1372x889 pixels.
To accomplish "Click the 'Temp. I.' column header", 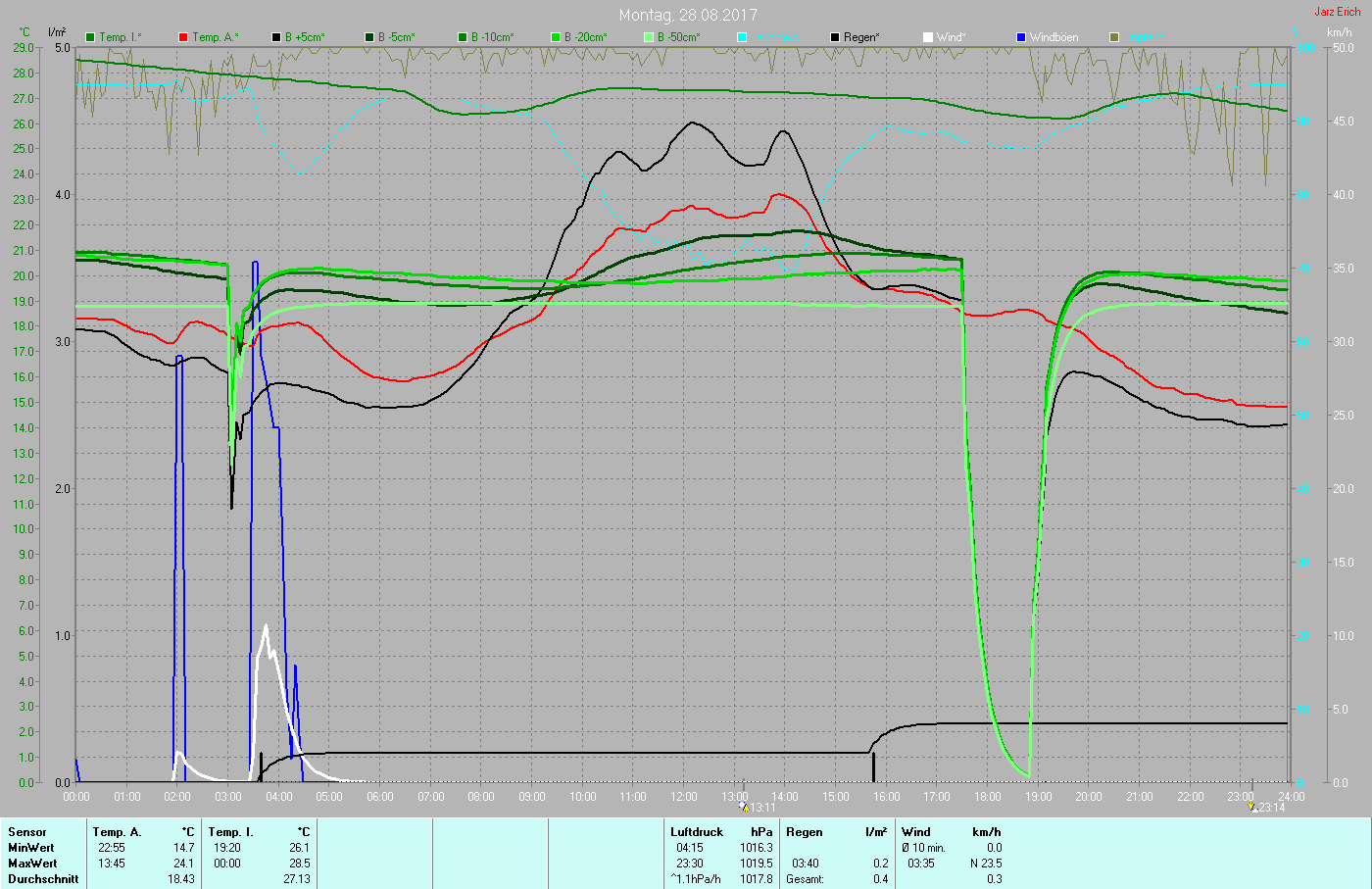I will [x=230, y=832].
